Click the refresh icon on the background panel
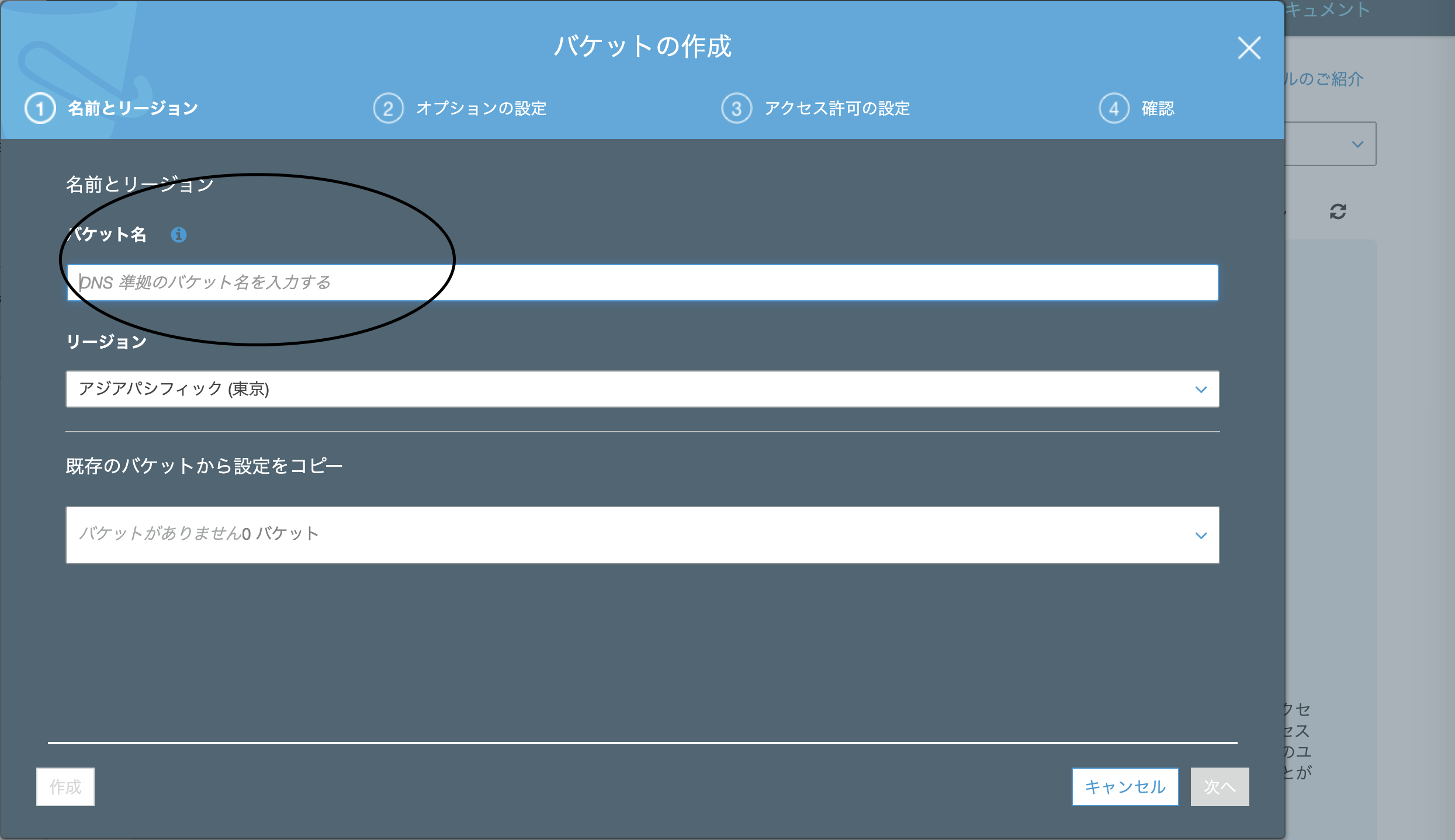The height and width of the screenshot is (840, 1455). [x=1339, y=211]
